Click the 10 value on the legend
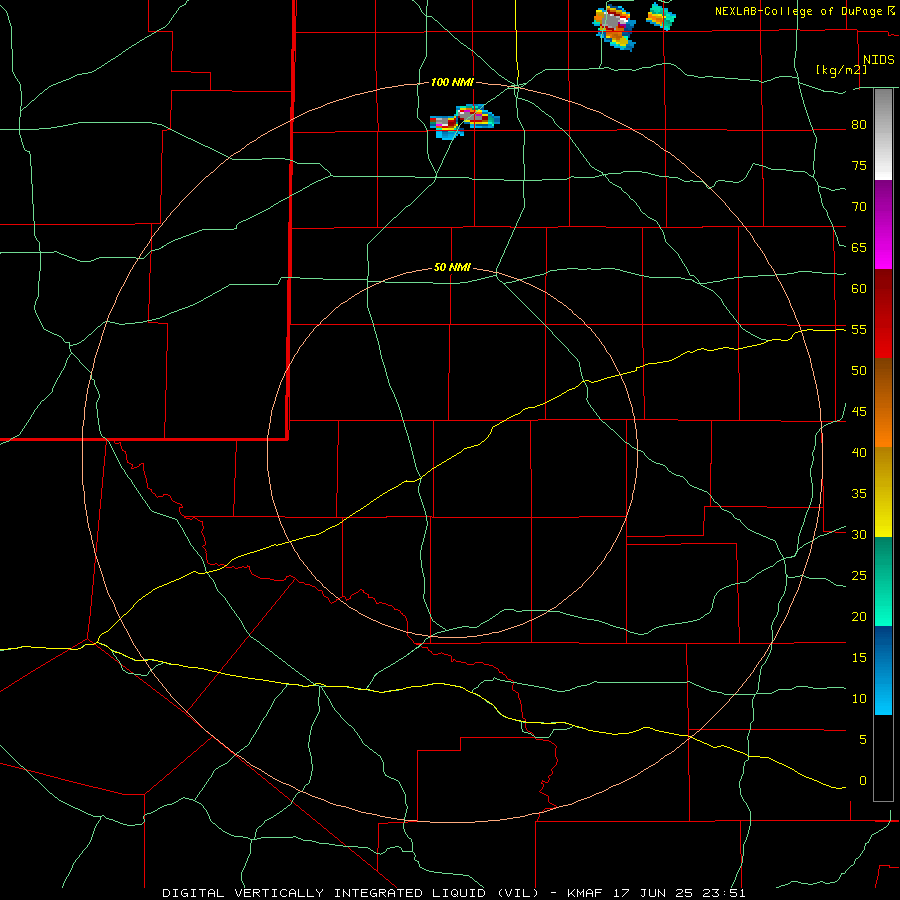The image size is (900, 900). click(x=859, y=699)
